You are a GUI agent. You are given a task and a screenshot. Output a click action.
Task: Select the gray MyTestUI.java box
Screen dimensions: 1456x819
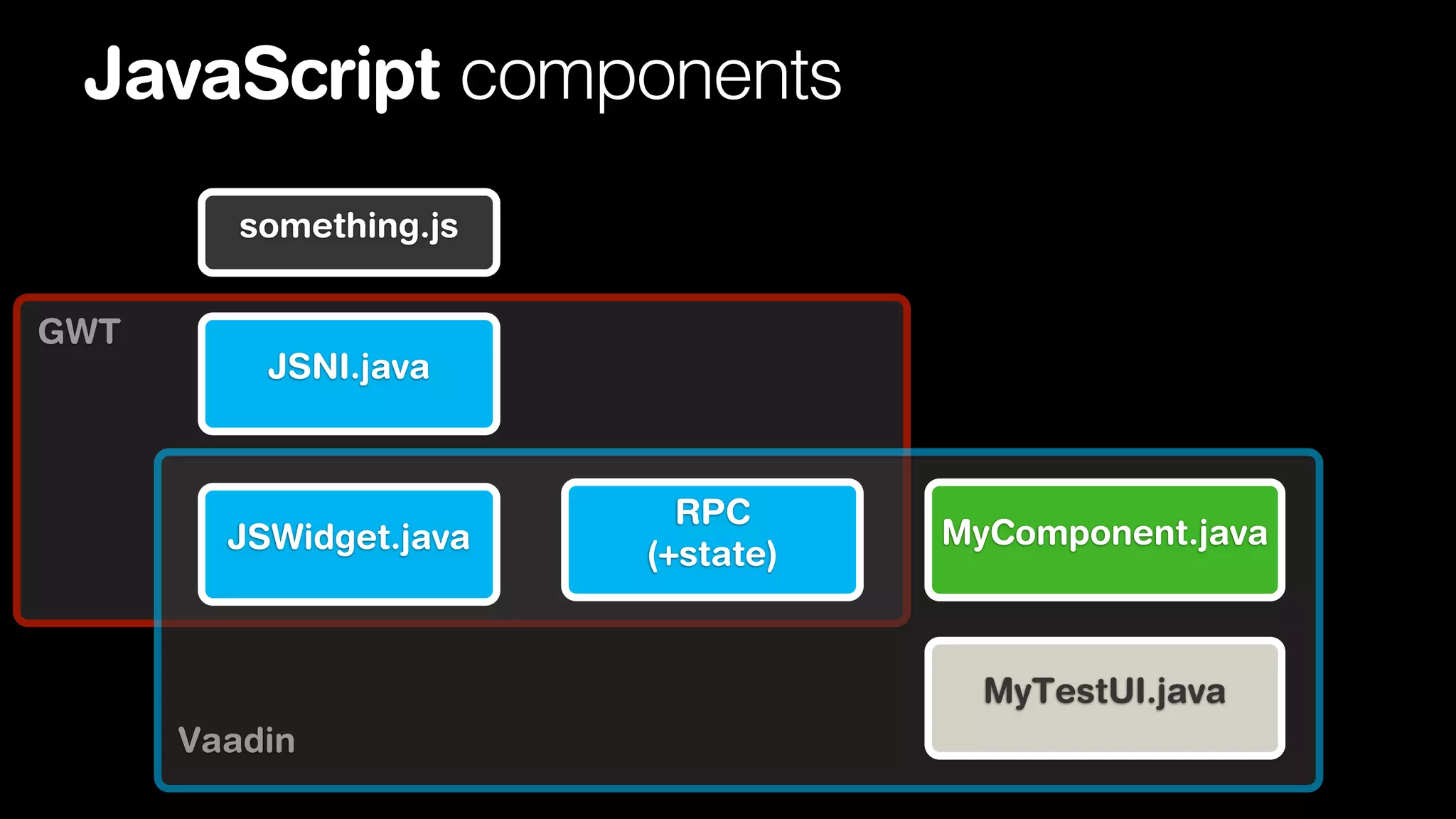pos(1104,697)
